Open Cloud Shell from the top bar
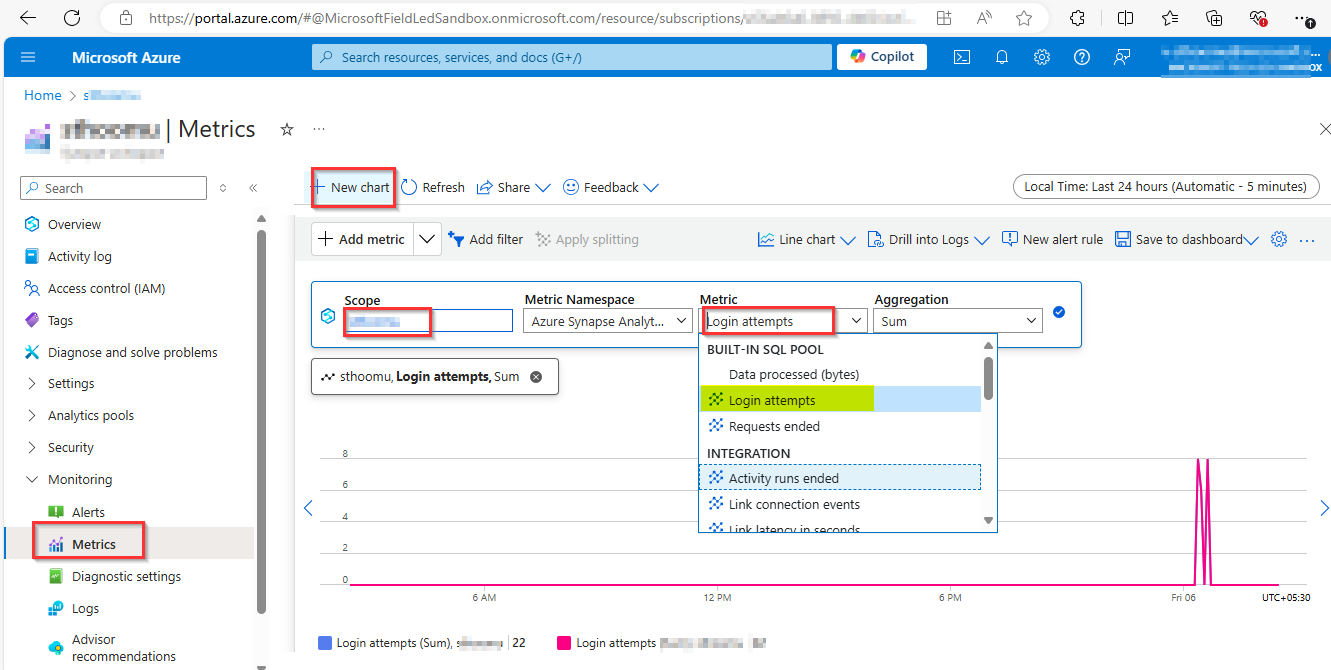Viewport: 1331px width, 670px height. coord(961,57)
